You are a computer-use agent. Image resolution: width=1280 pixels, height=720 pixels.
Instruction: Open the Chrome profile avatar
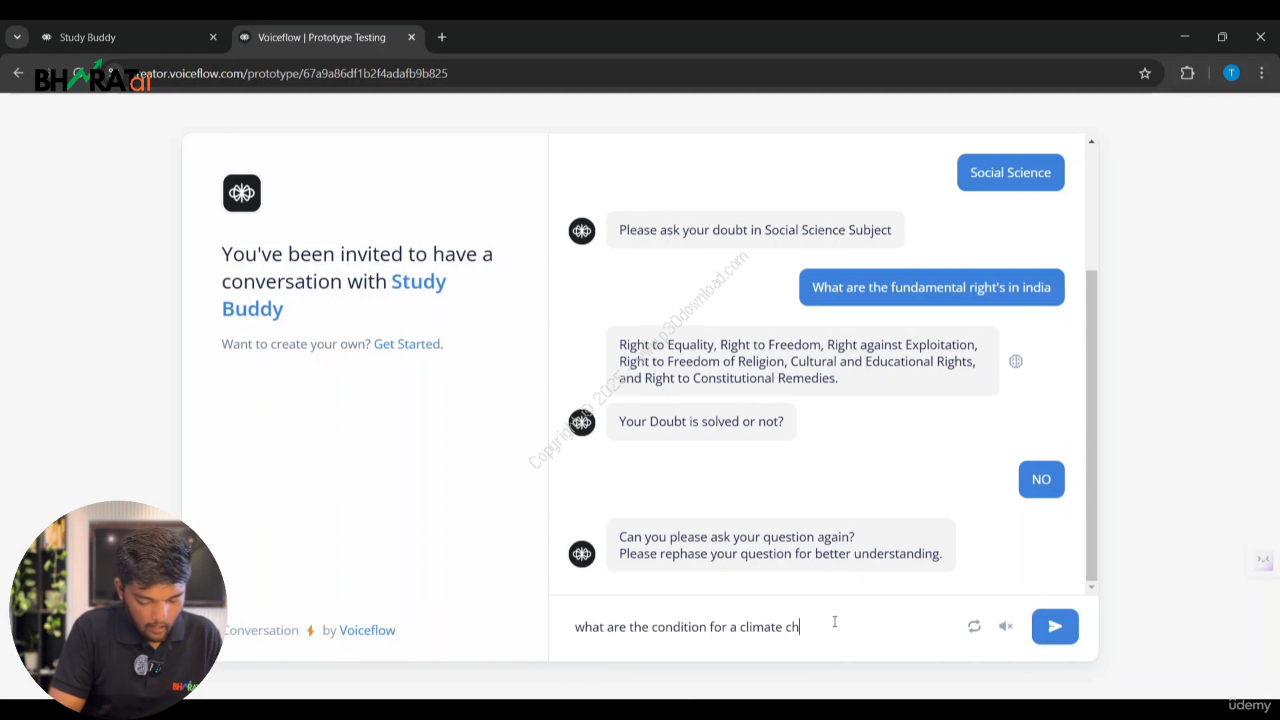tap(1231, 73)
